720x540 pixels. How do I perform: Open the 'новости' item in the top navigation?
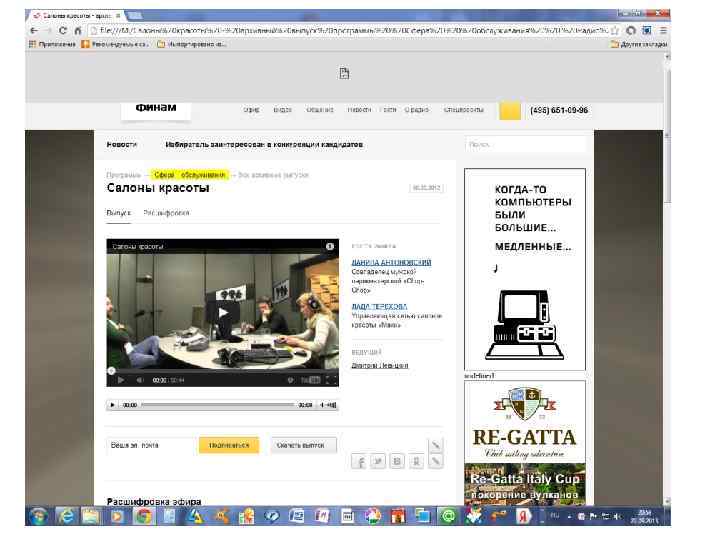(x=359, y=110)
